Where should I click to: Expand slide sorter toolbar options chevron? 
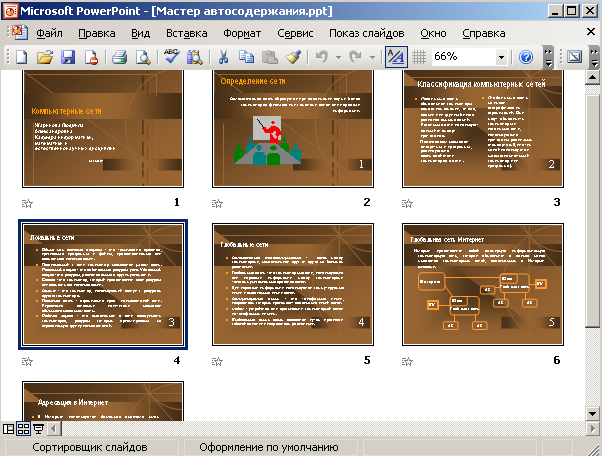point(594,57)
